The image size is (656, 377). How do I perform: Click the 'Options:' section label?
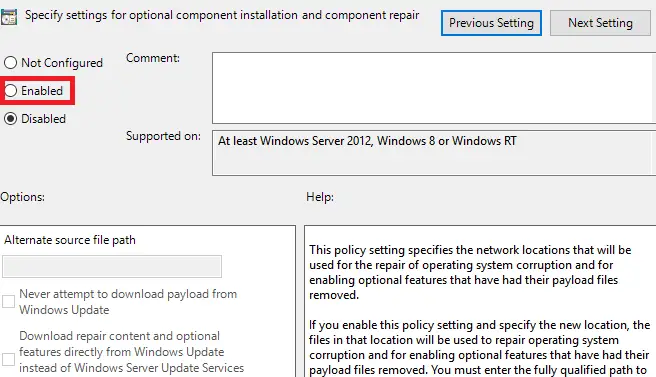pyautogui.click(x=23, y=197)
